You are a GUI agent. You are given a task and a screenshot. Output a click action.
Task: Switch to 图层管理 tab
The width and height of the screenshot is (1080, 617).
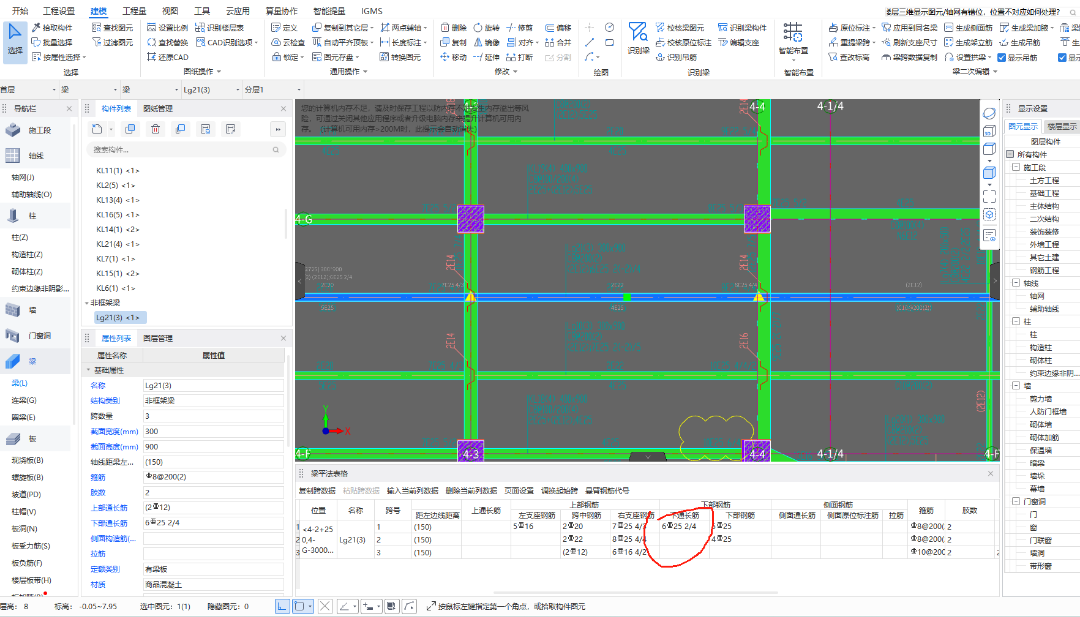pyautogui.click(x=158, y=339)
